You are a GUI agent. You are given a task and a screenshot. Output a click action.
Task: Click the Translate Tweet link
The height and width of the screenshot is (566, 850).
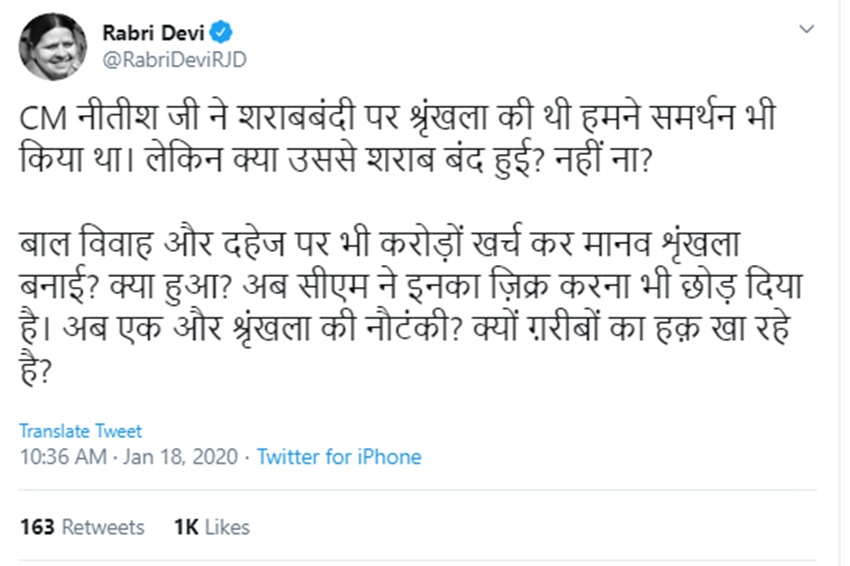tap(80, 432)
